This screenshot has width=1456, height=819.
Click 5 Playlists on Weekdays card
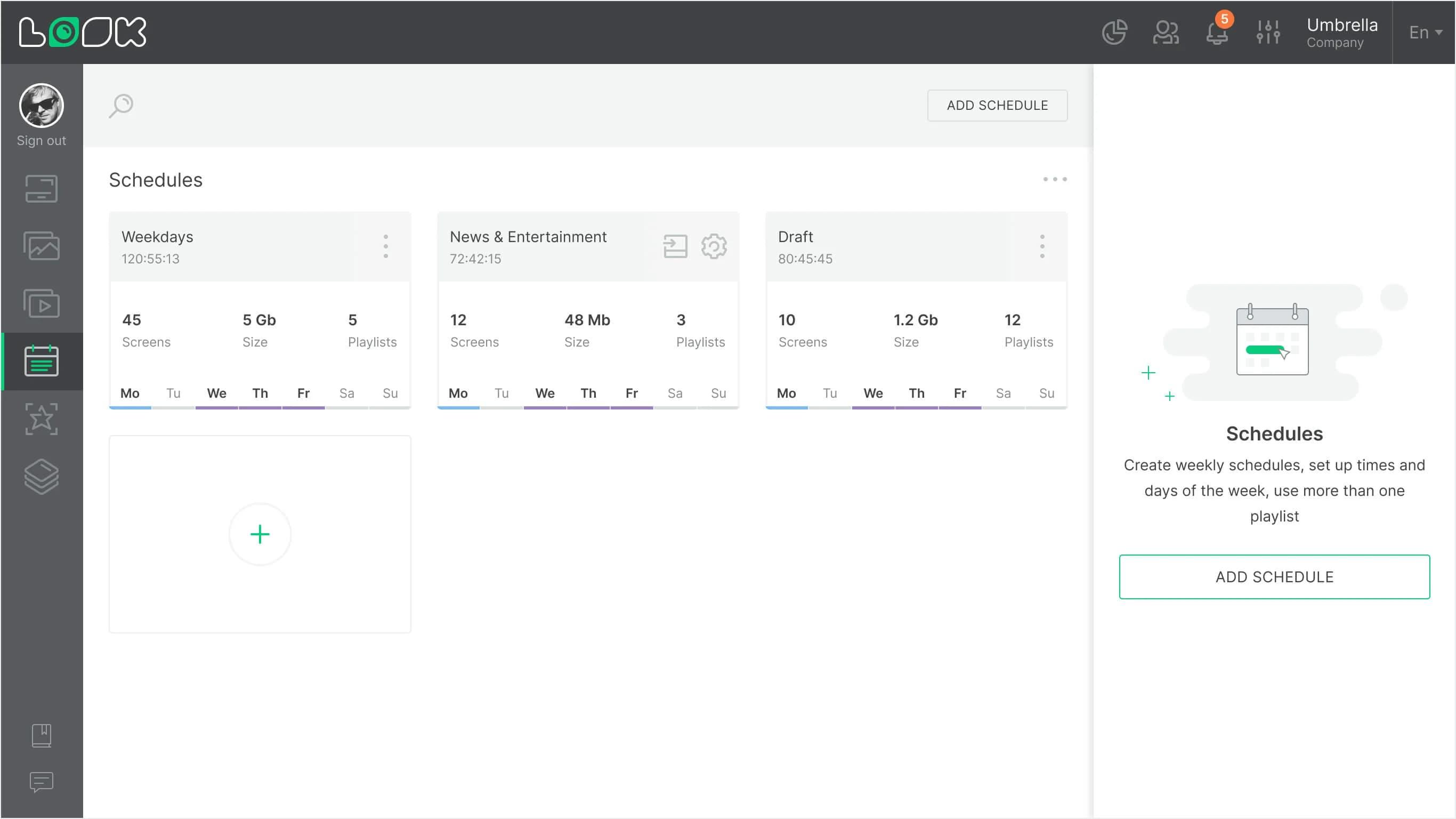point(373,330)
